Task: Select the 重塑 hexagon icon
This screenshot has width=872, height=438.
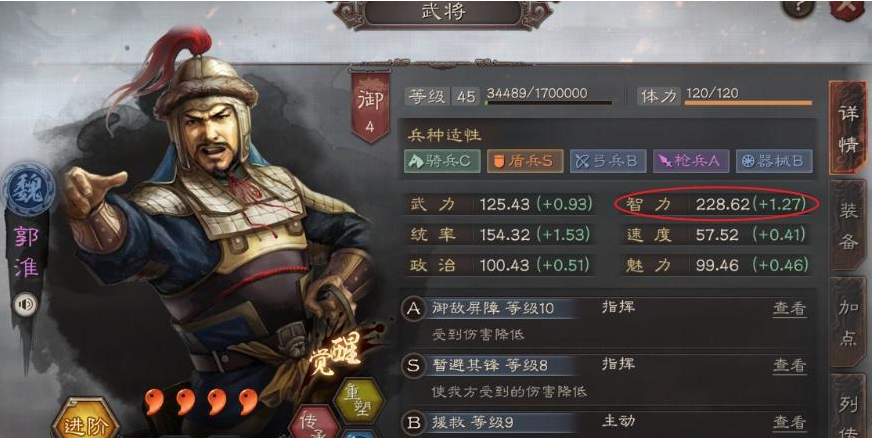Action: coord(359,401)
